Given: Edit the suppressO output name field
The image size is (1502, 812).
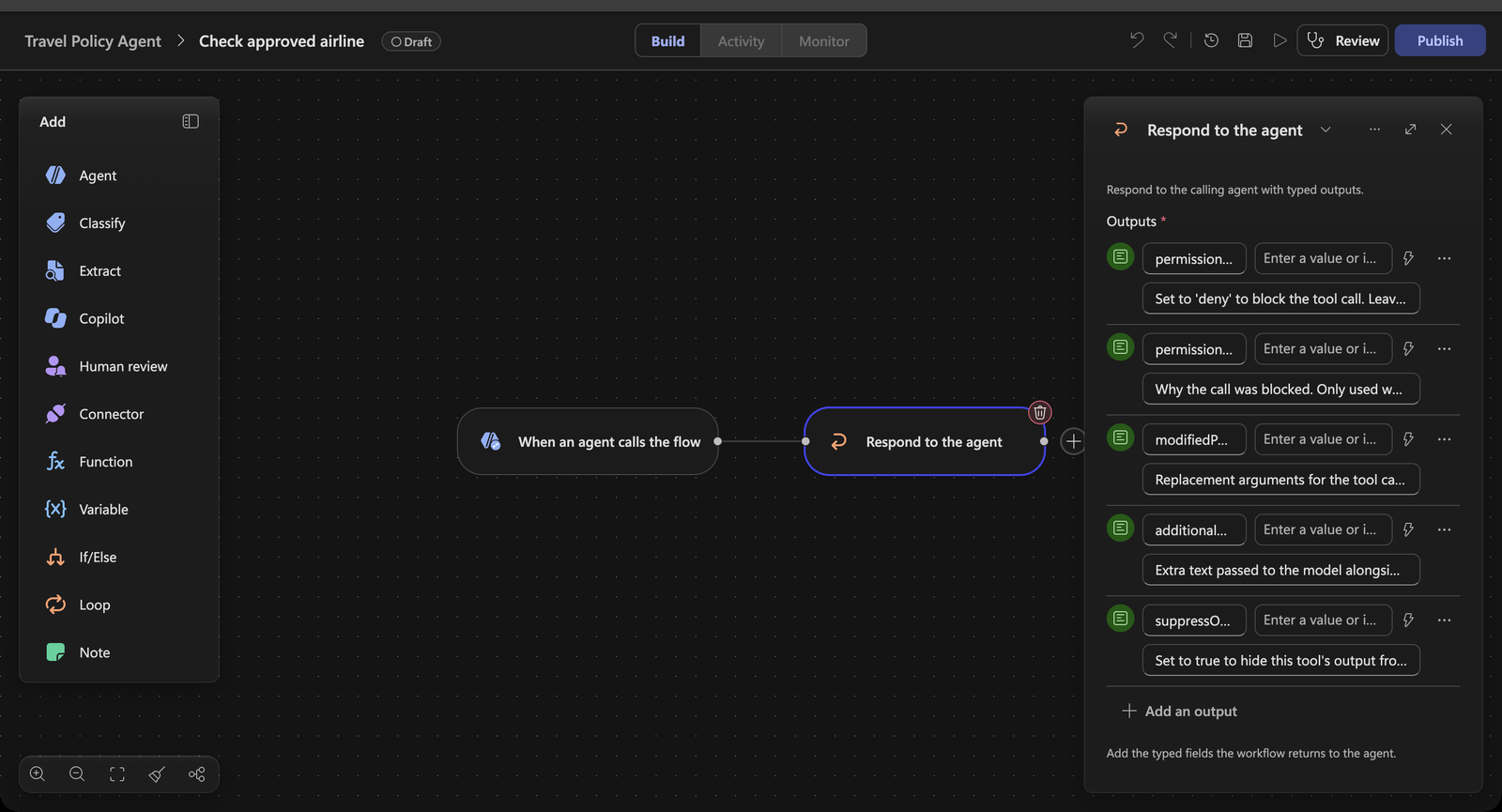Looking at the screenshot, I should 1194,620.
